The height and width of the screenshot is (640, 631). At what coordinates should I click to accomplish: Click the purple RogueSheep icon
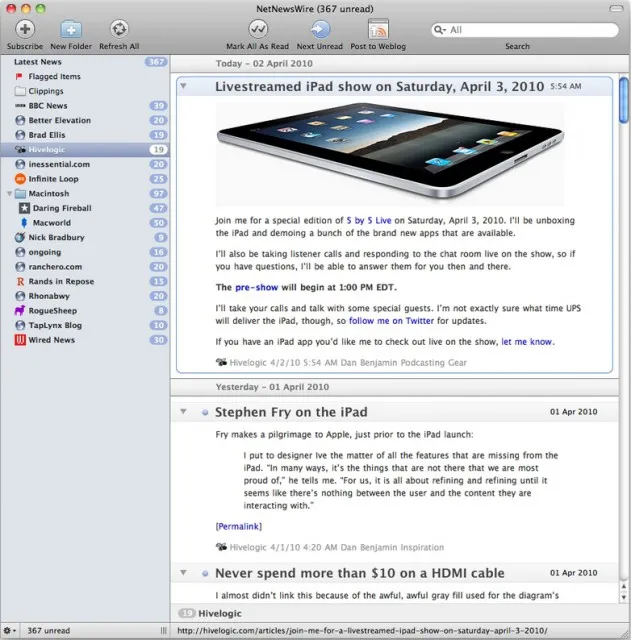point(20,311)
